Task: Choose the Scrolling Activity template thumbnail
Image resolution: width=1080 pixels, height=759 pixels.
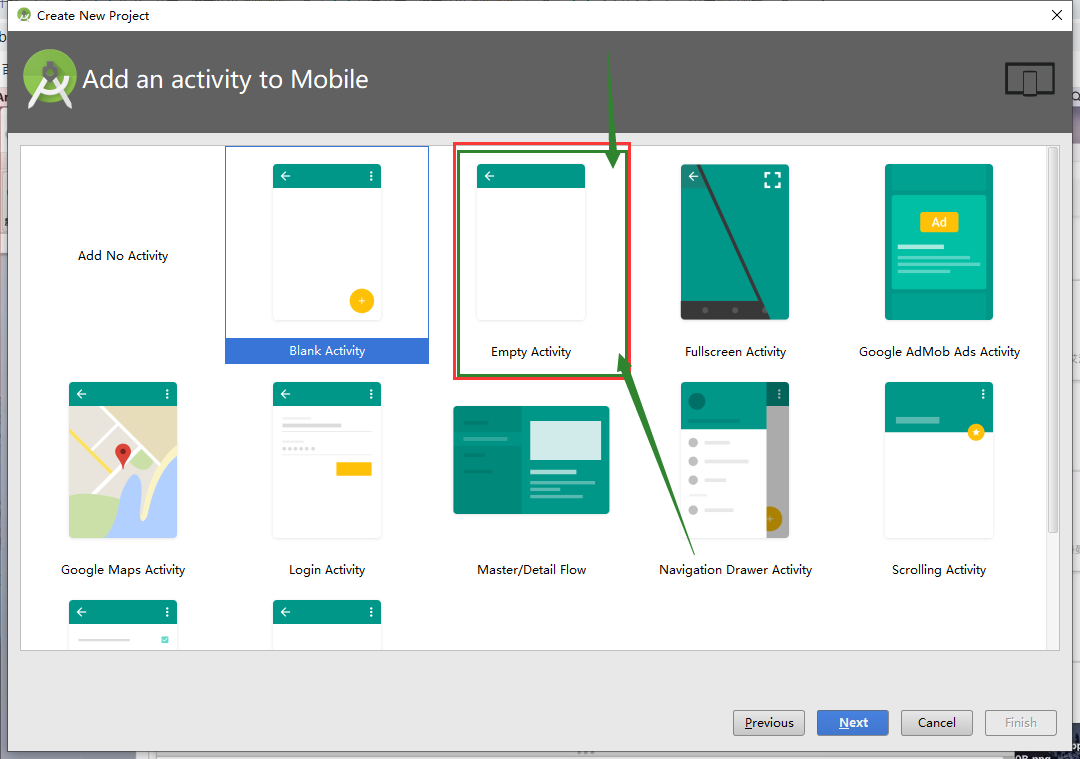Action: coord(938,460)
